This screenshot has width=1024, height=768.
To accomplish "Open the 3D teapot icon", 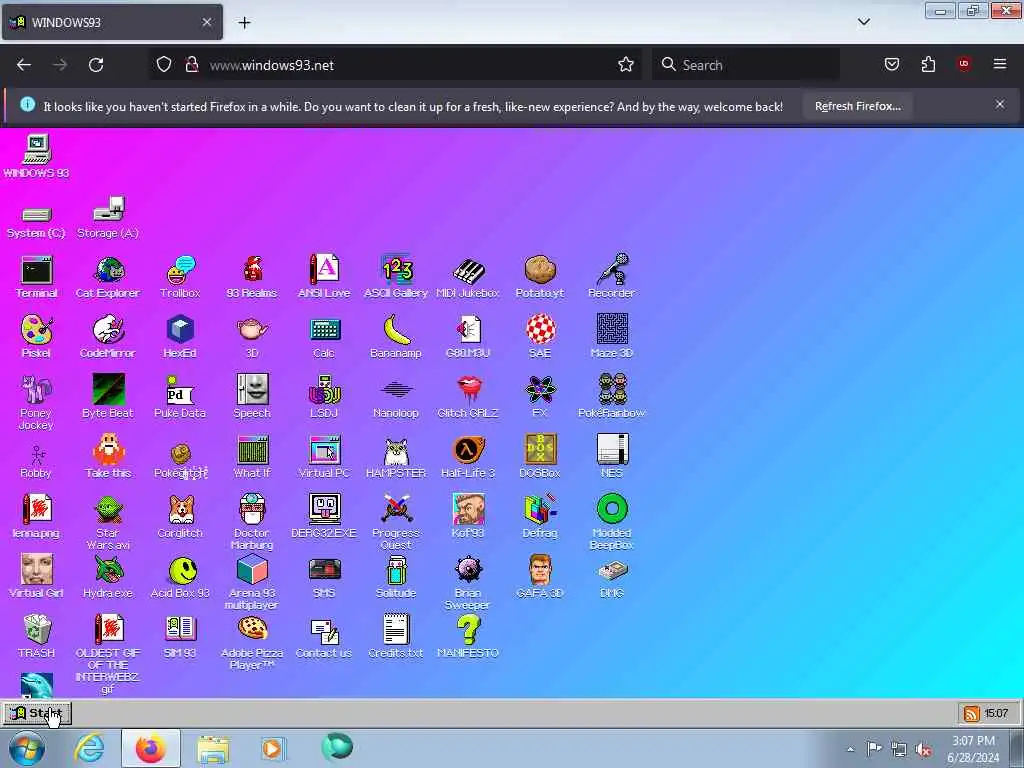I will [252, 336].
